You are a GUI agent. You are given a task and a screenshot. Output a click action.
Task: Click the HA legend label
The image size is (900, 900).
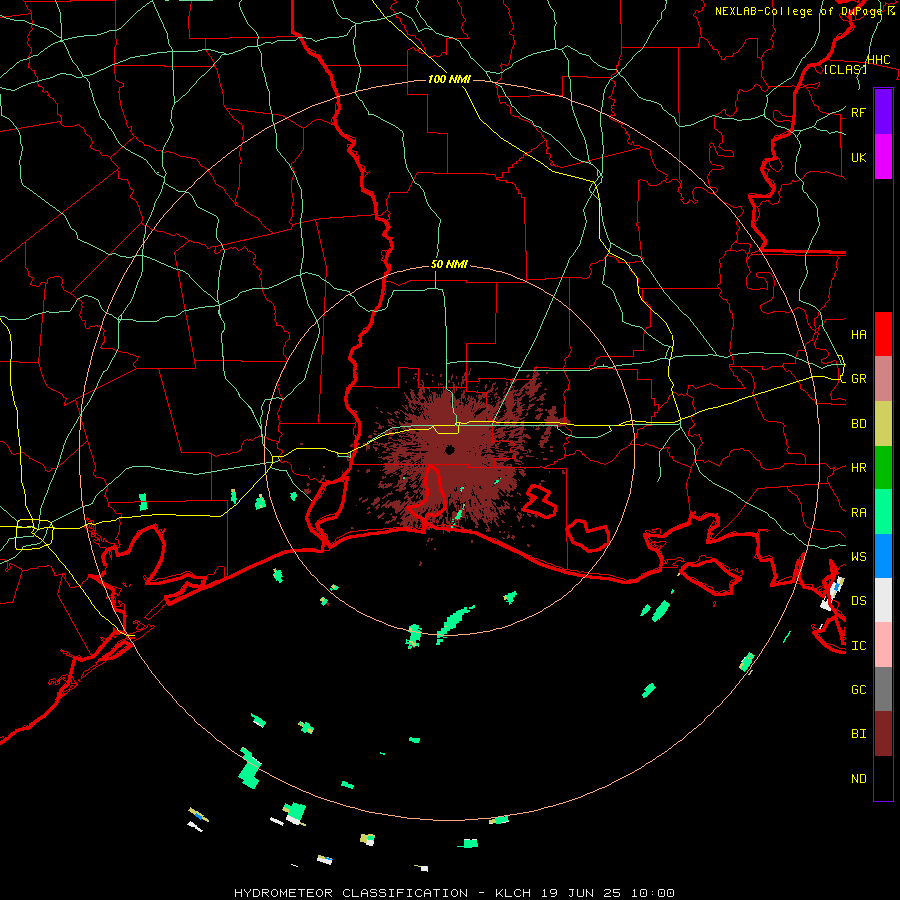coord(858,335)
